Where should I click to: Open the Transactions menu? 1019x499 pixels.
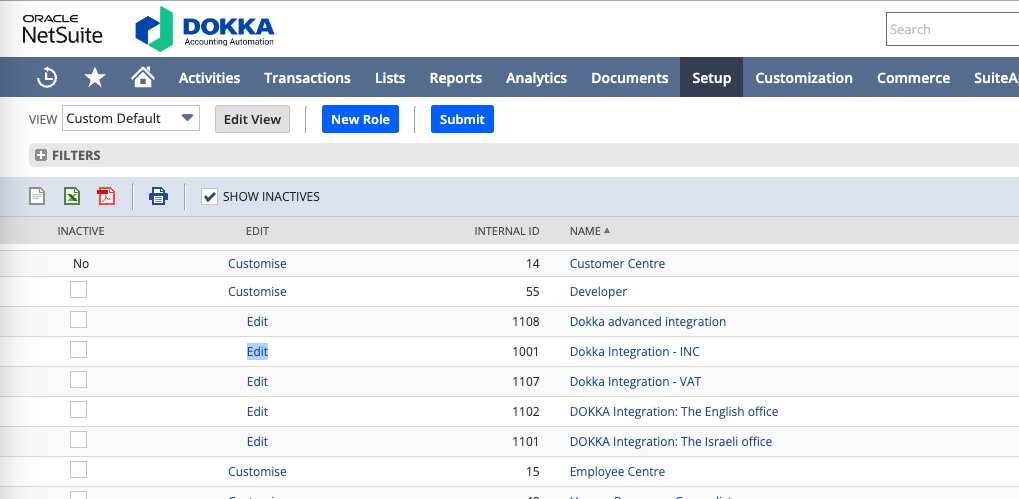pyautogui.click(x=307, y=78)
